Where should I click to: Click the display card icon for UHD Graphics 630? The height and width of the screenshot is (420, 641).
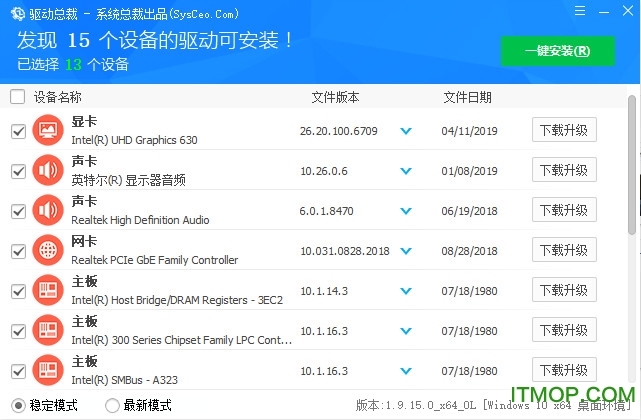[x=48, y=130]
